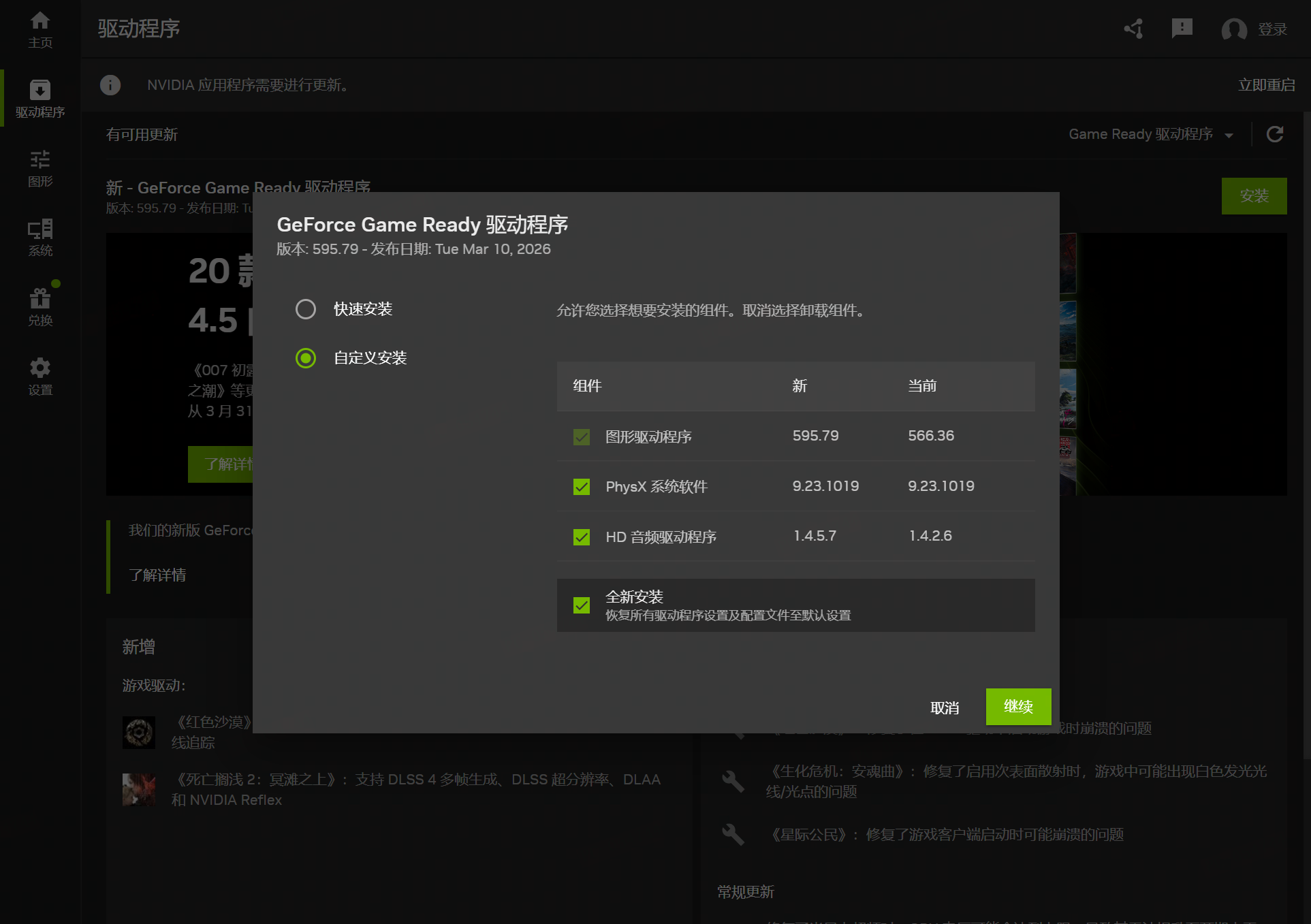The height and width of the screenshot is (924, 1311).
Task: Expand Game Ready 驱动程序 dropdown
Action: [x=1150, y=134]
